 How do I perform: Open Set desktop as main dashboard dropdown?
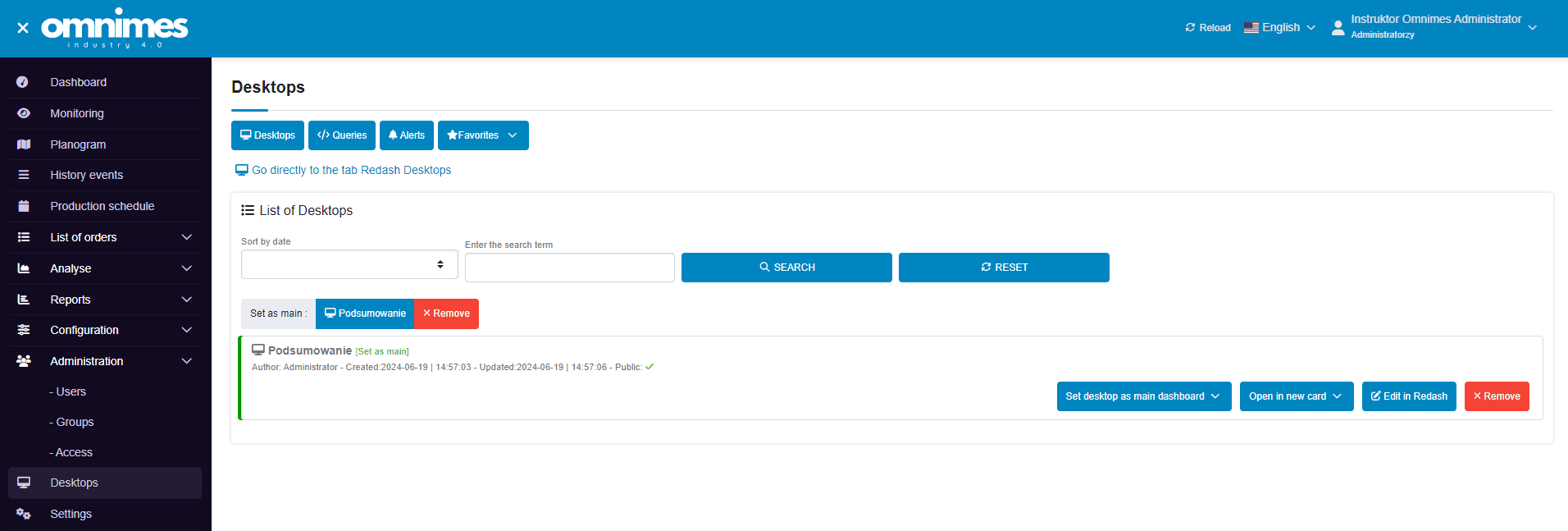click(1144, 396)
